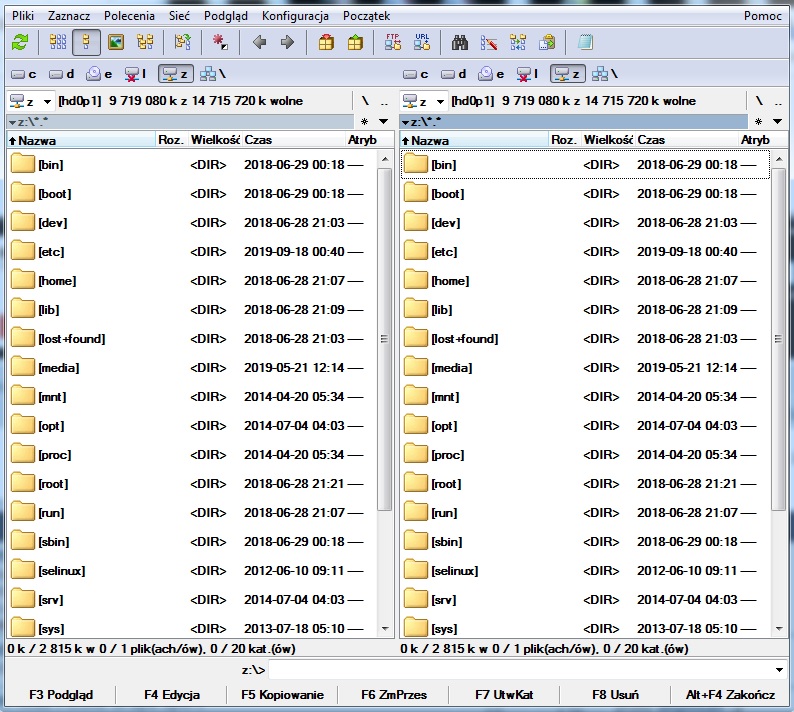Open the Zaznacz menu
Screen dimensions: 794x712
tap(69, 16)
